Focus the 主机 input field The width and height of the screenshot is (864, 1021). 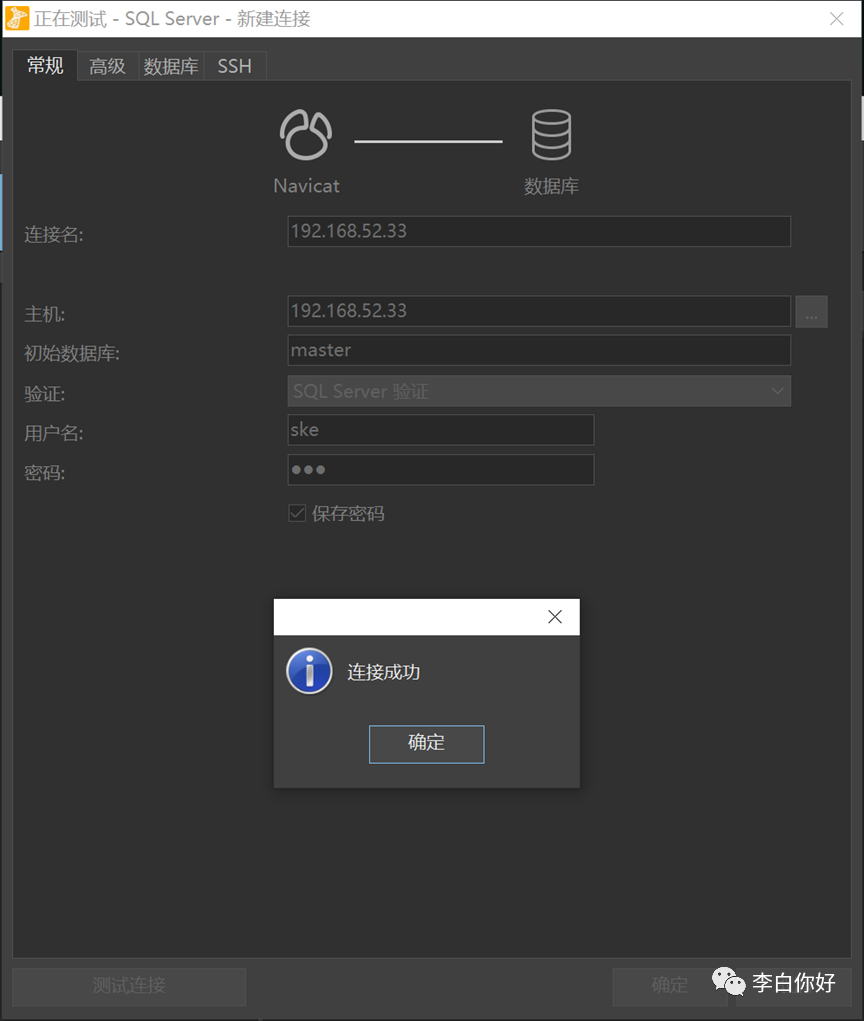click(x=539, y=311)
